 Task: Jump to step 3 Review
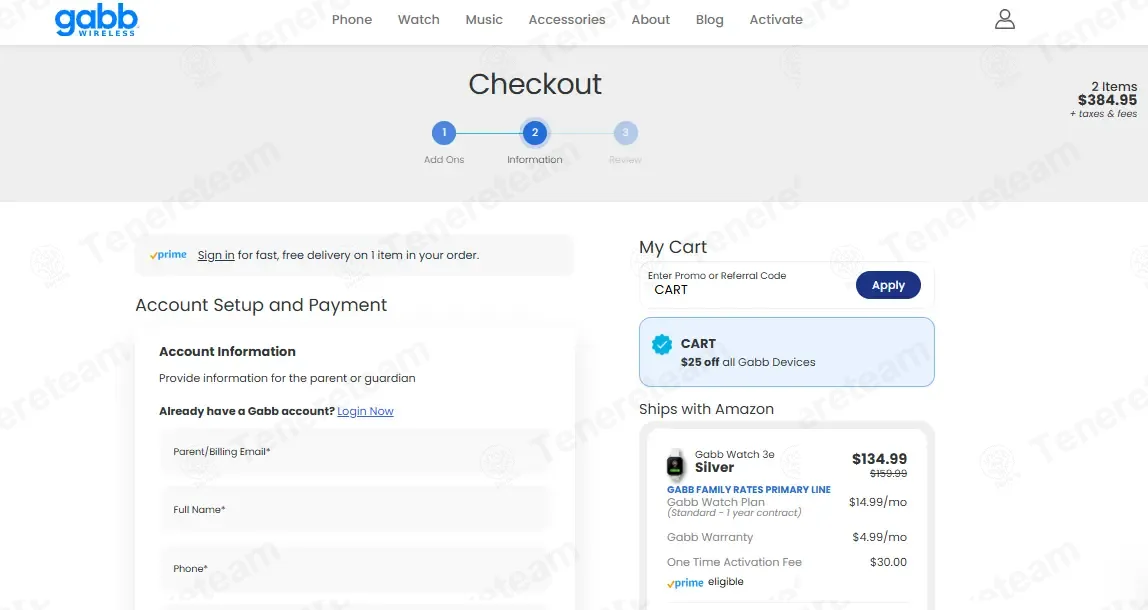(x=625, y=133)
